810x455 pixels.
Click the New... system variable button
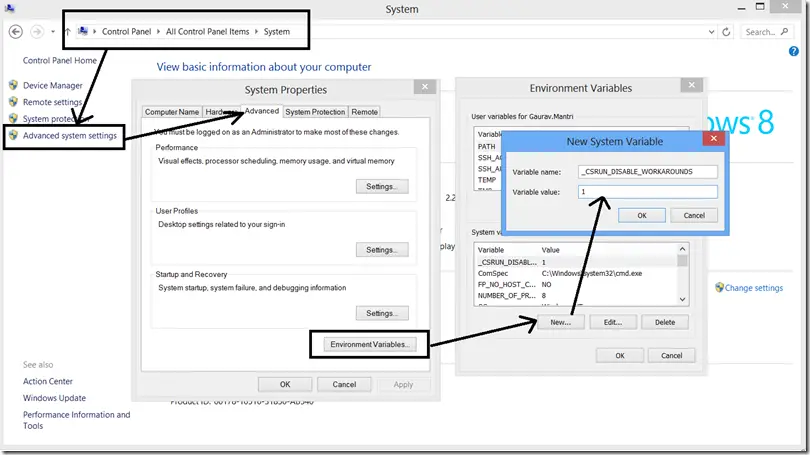coord(560,322)
